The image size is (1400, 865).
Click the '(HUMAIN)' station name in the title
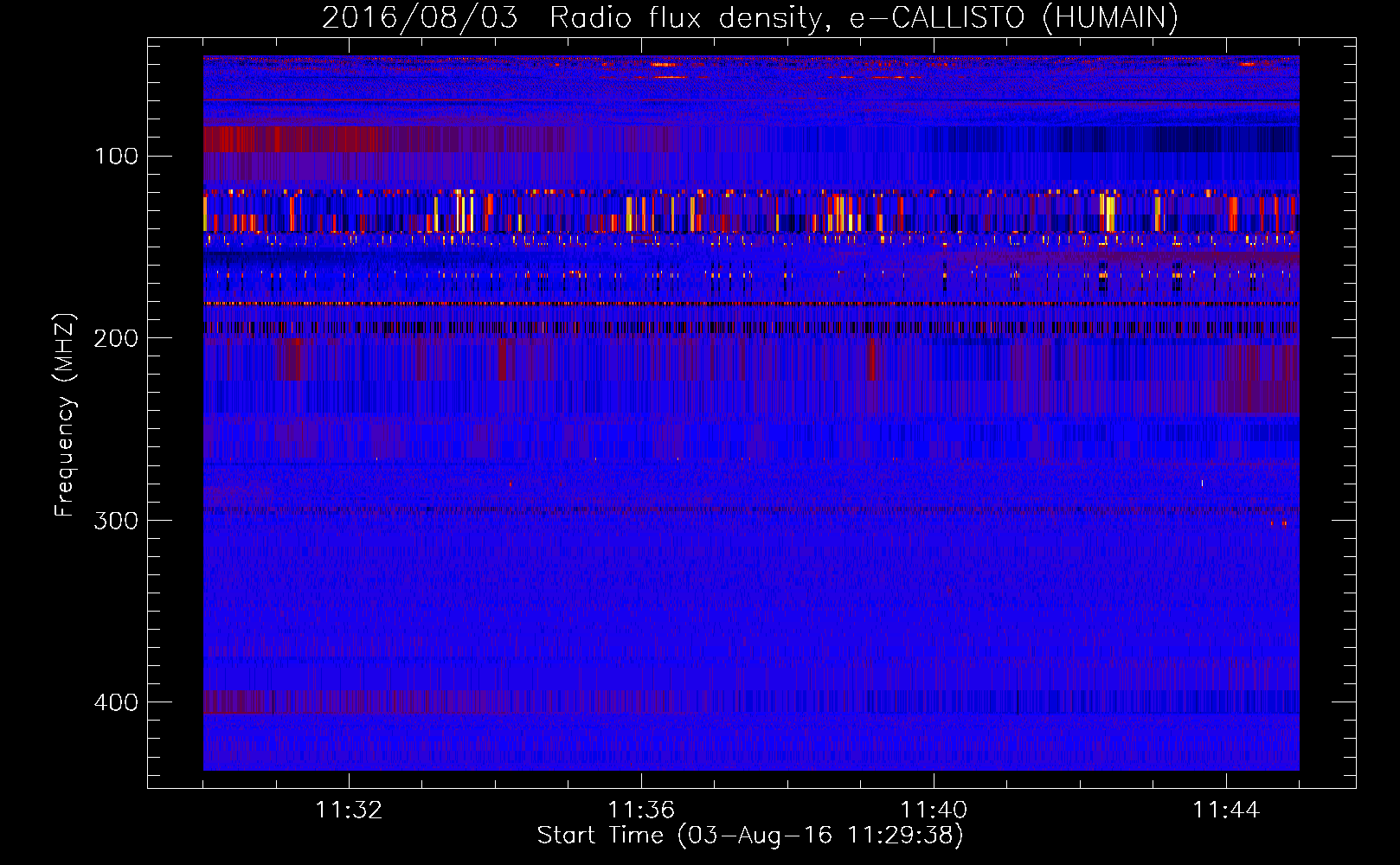click(1111, 17)
